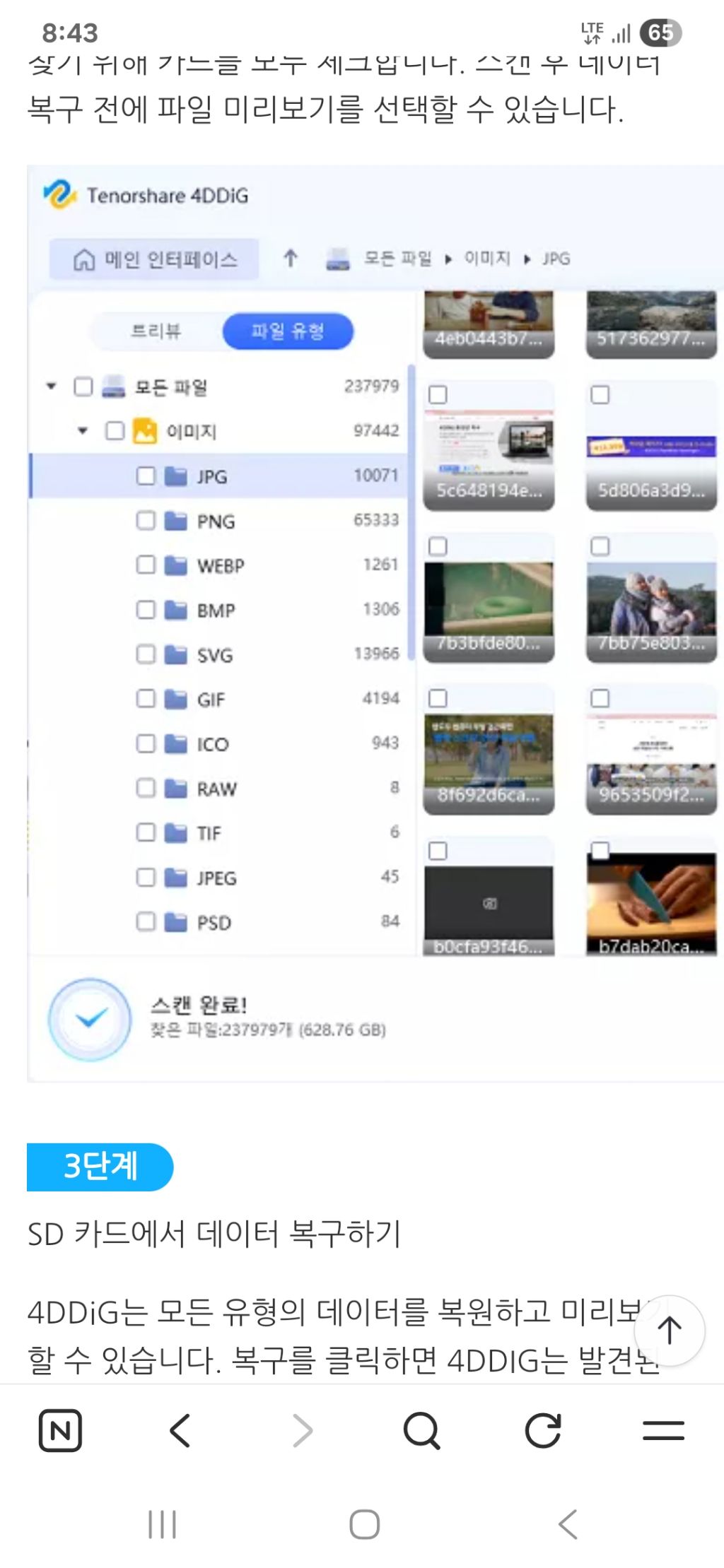This screenshot has height=1568, width=724.
Task: Click the BMP folder icon
Action: tap(175, 610)
